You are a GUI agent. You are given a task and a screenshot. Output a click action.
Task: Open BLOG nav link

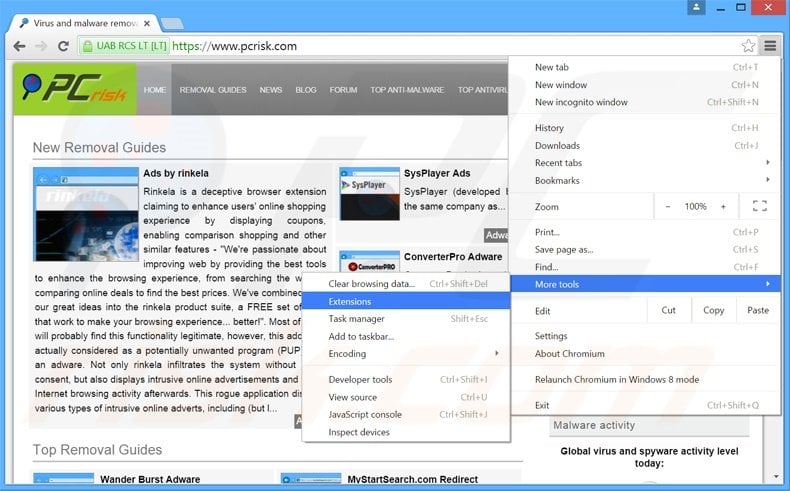click(306, 90)
